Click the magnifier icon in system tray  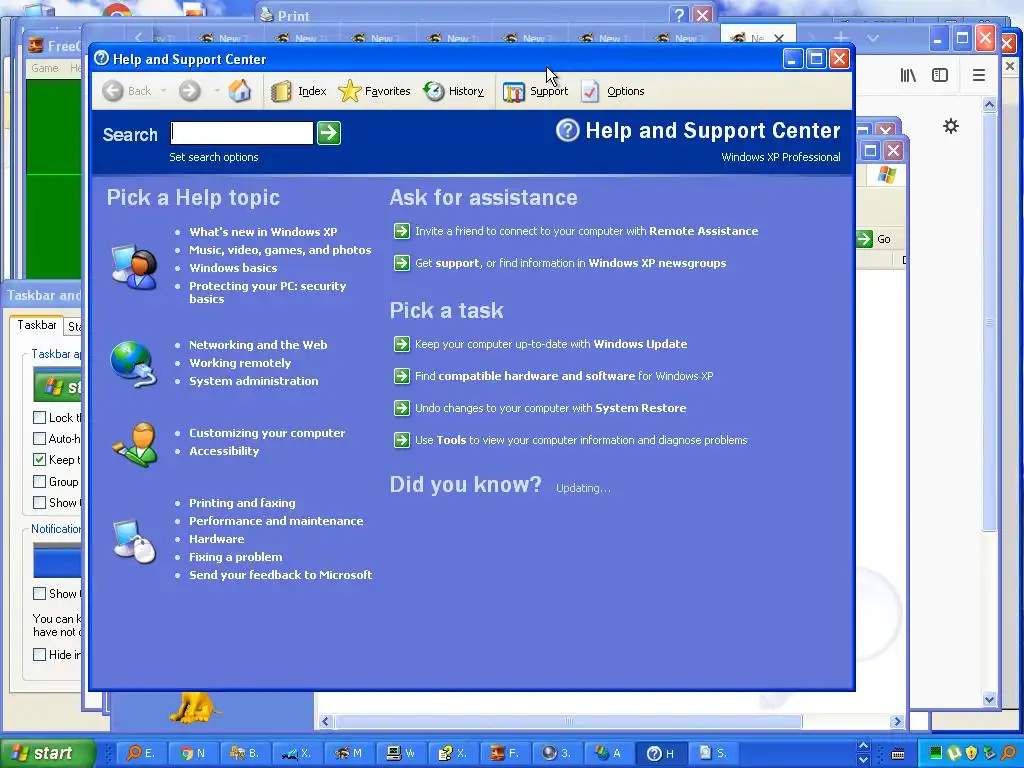pyautogui.click(x=1009, y=753)
